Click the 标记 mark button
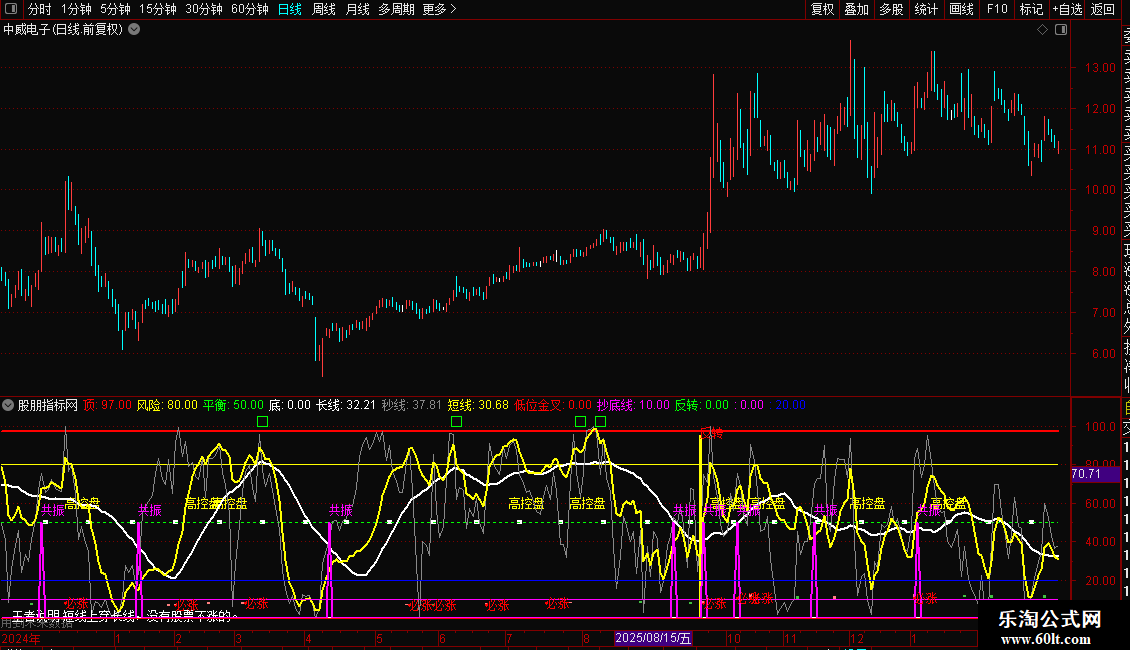This screenshot has height=650, width=1130. coord(1031,9)
